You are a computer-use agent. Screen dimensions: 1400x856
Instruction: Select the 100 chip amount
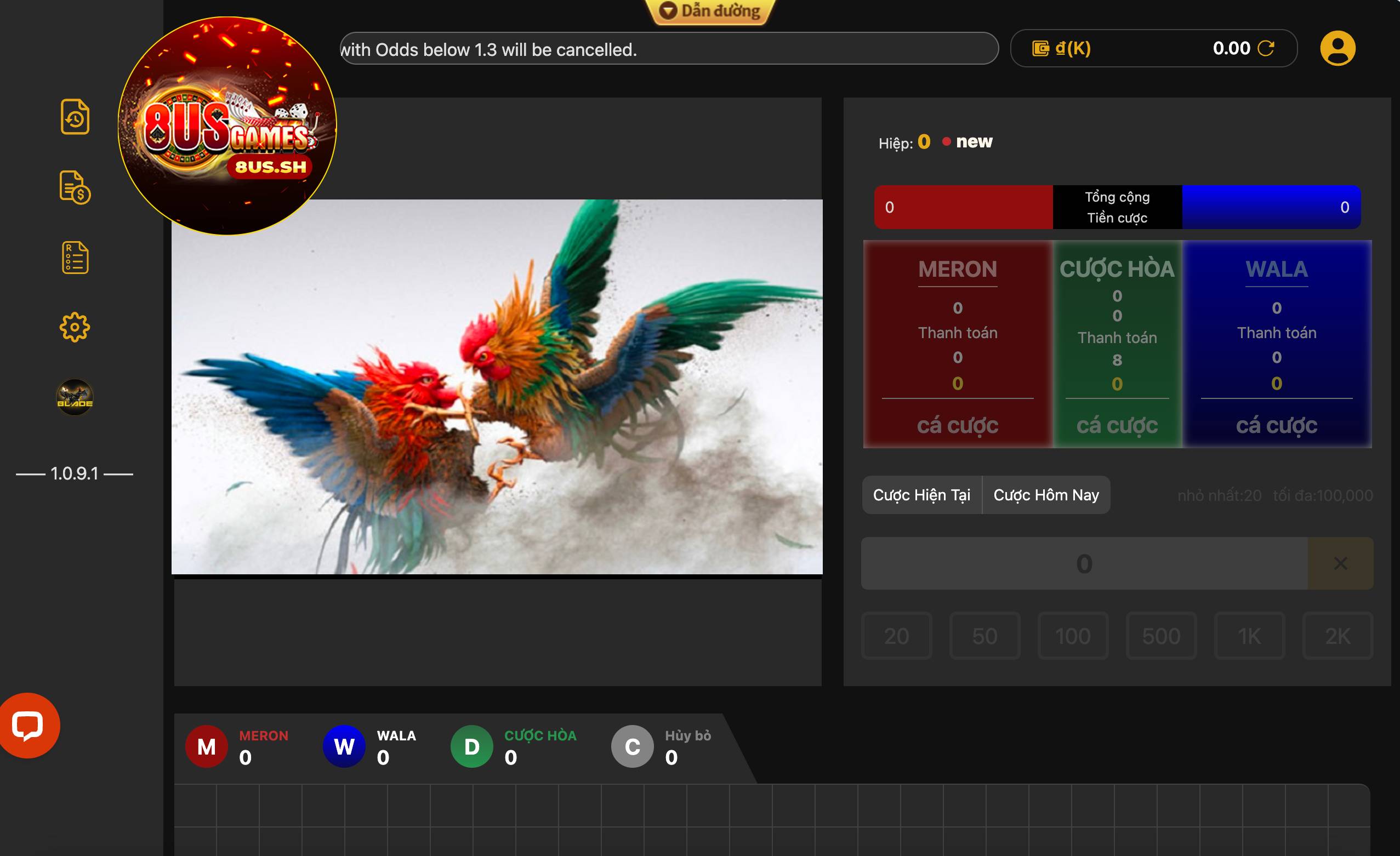pos(1073,636)
